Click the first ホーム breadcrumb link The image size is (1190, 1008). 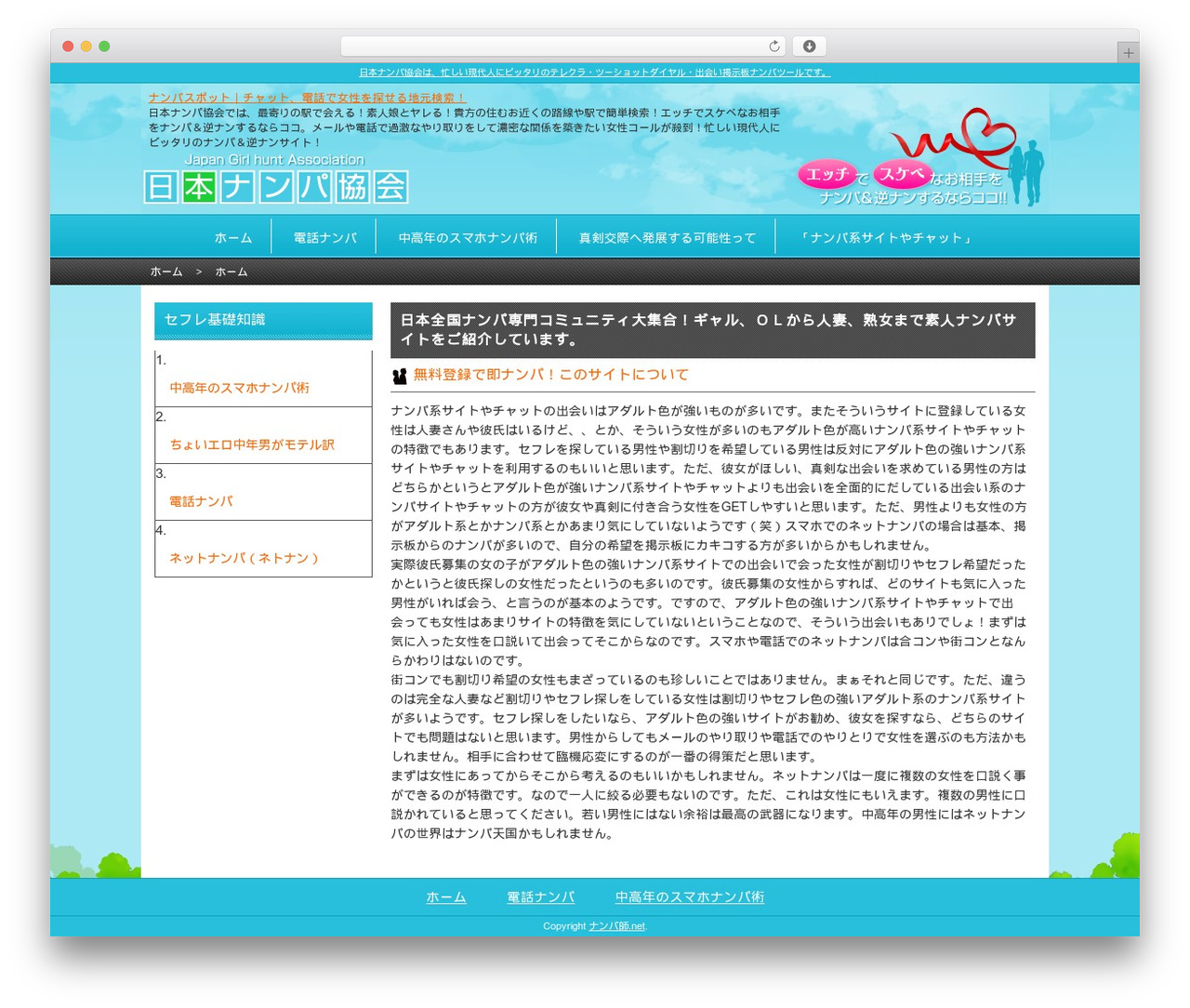(x=166, y=272)
